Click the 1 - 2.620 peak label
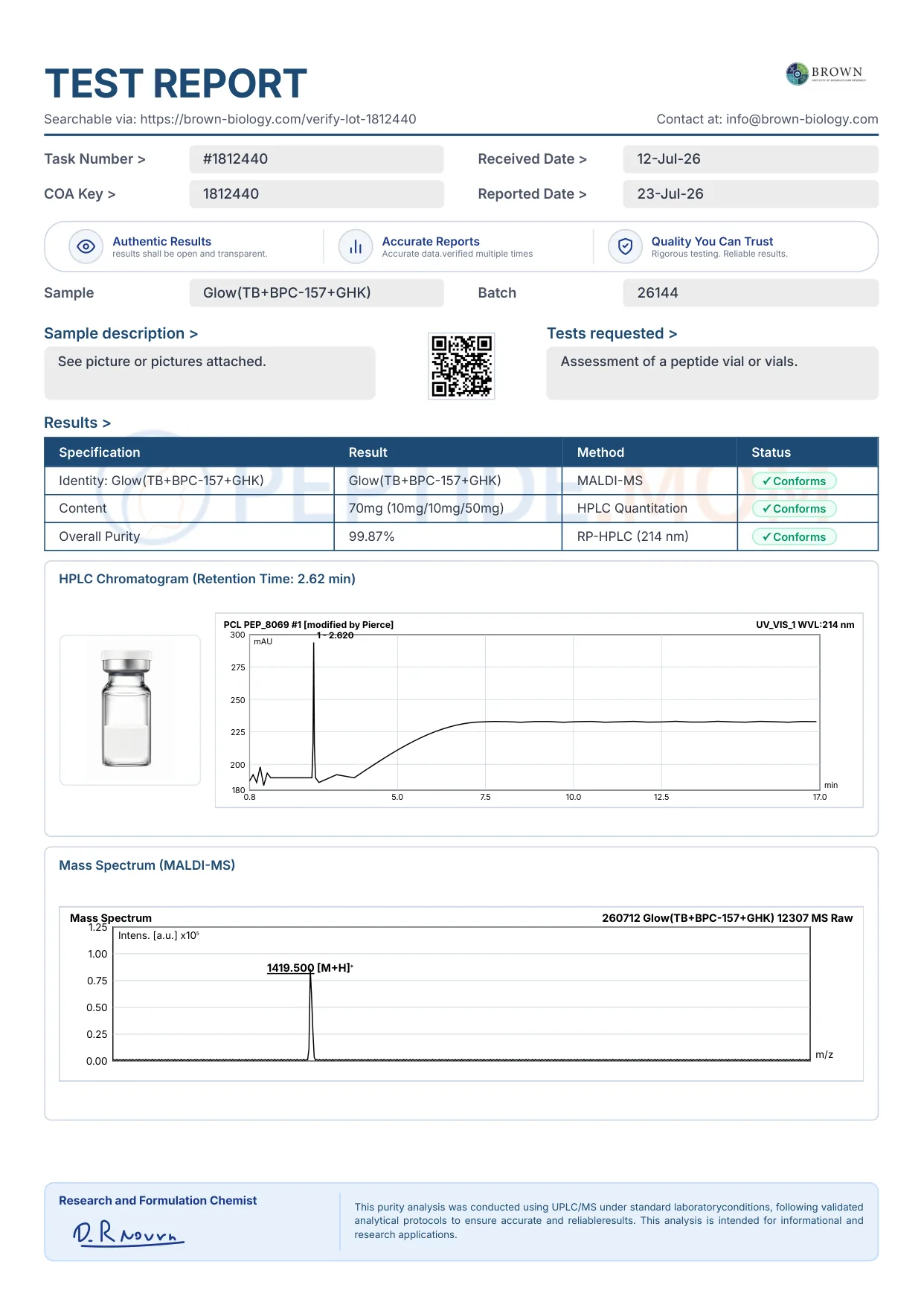Viewport: 924px width, 1305px height. (335, 635)
